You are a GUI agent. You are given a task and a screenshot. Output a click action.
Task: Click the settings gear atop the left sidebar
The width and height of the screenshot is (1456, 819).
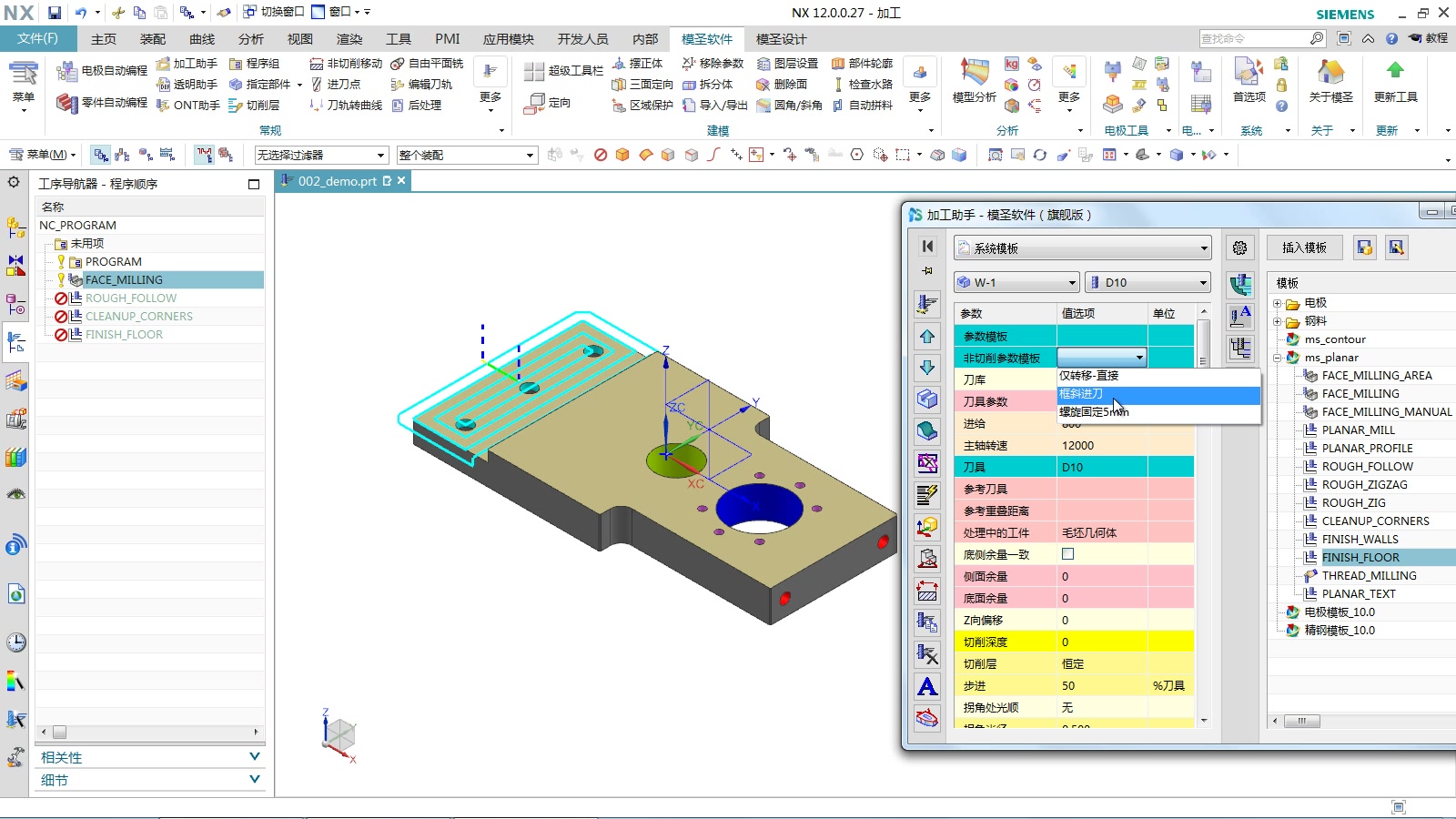(x=14, y=182)
